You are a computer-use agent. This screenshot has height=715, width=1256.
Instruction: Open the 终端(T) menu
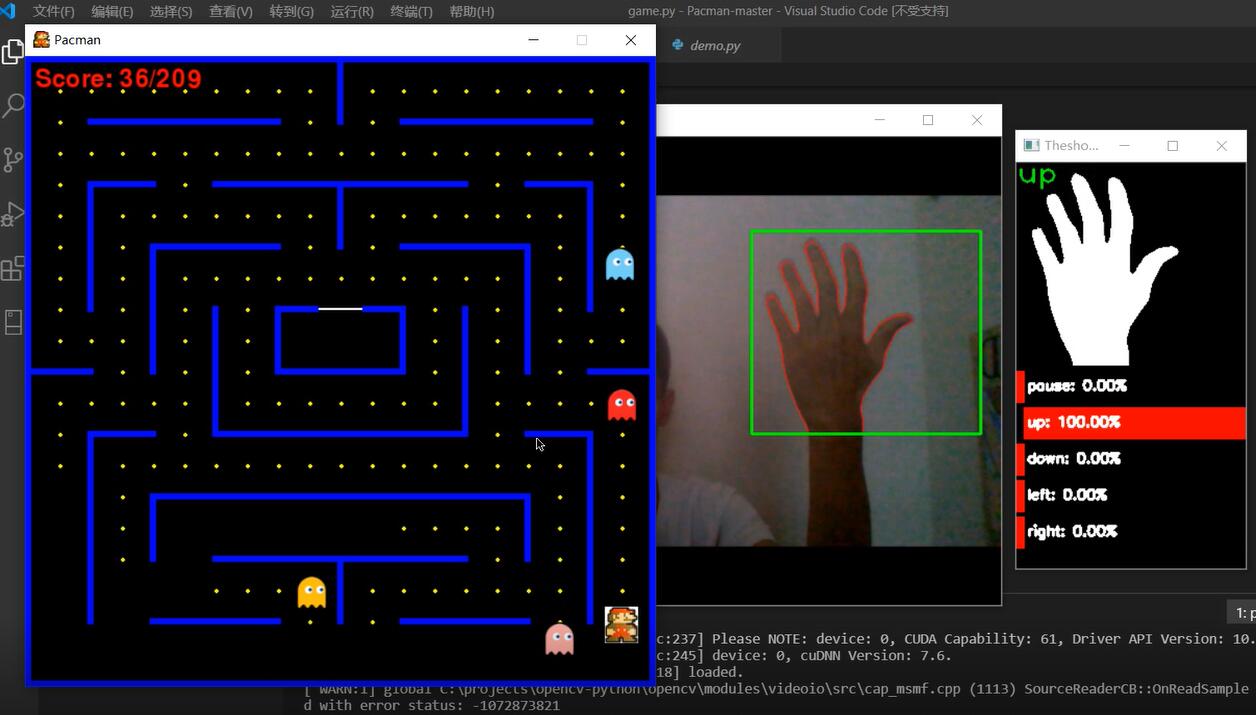(411, 12)
